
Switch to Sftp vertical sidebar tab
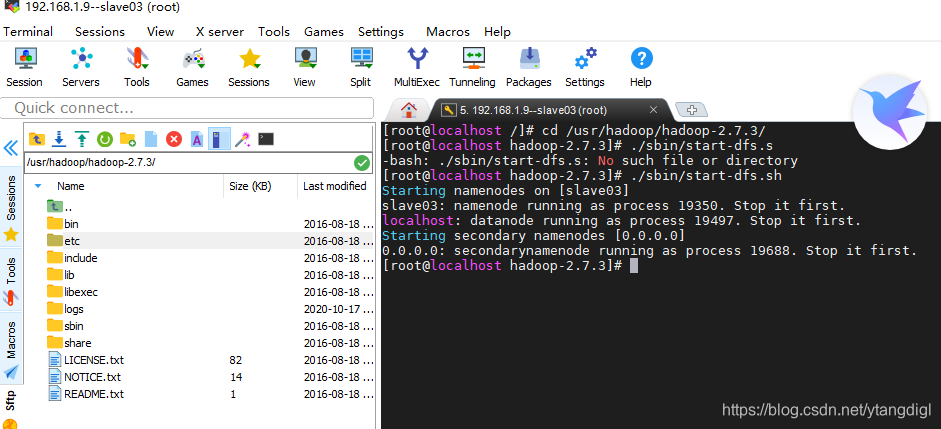tap(11, 408)
